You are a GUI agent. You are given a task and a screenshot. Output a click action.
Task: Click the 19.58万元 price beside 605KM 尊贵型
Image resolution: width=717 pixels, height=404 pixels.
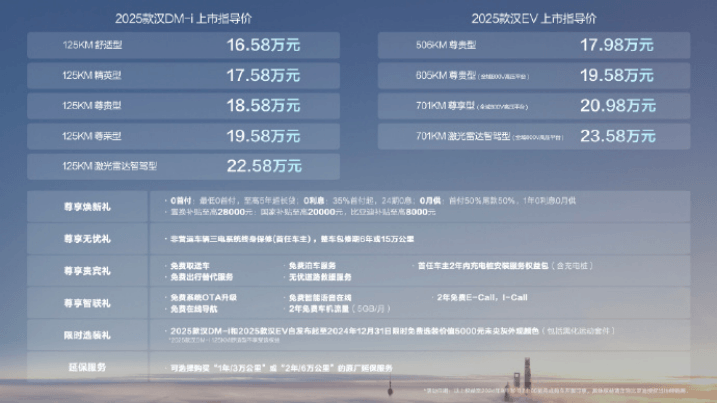coord(617,75)
